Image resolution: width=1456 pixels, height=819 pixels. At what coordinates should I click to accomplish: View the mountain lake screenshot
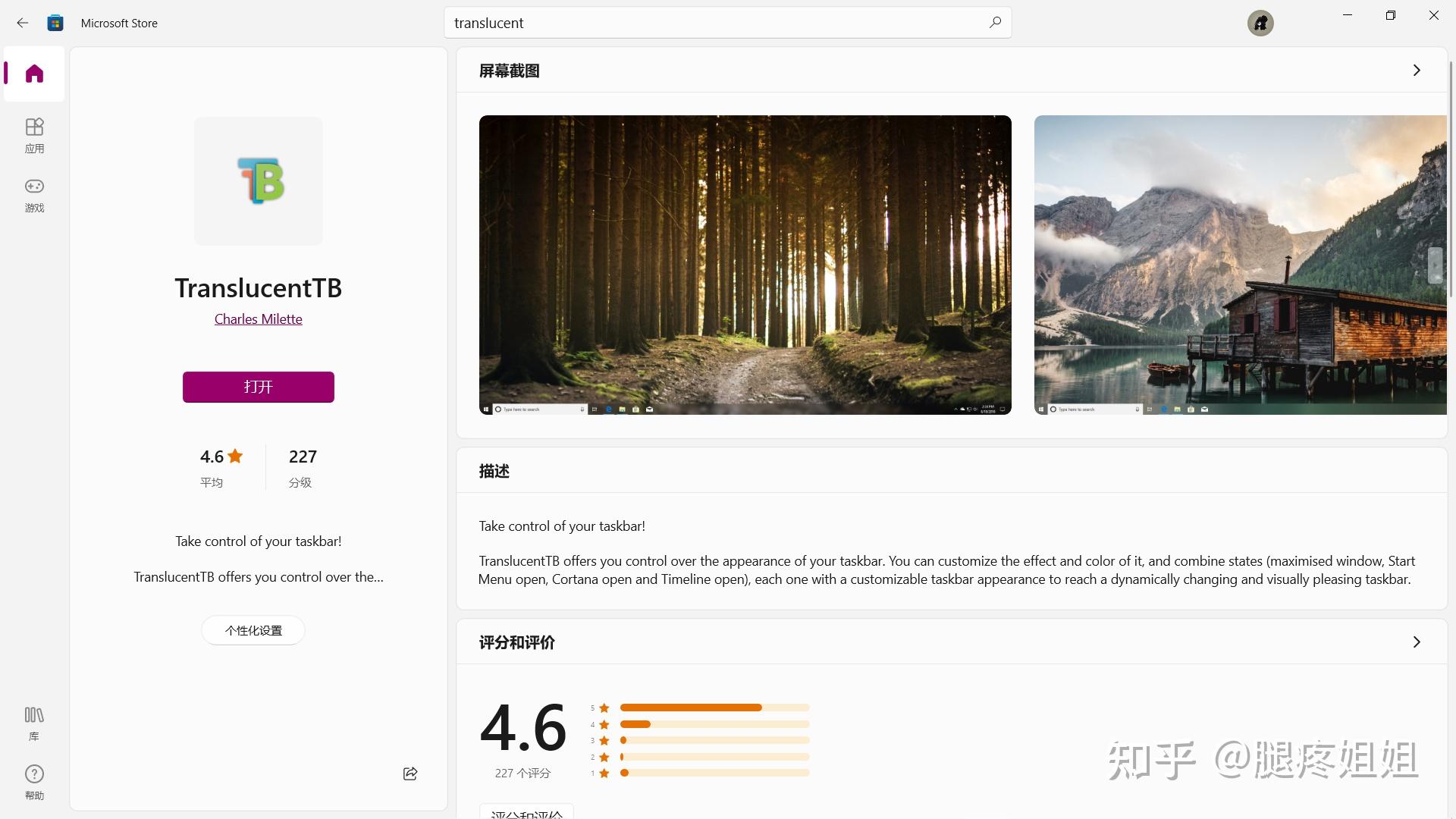[1236, 265]
